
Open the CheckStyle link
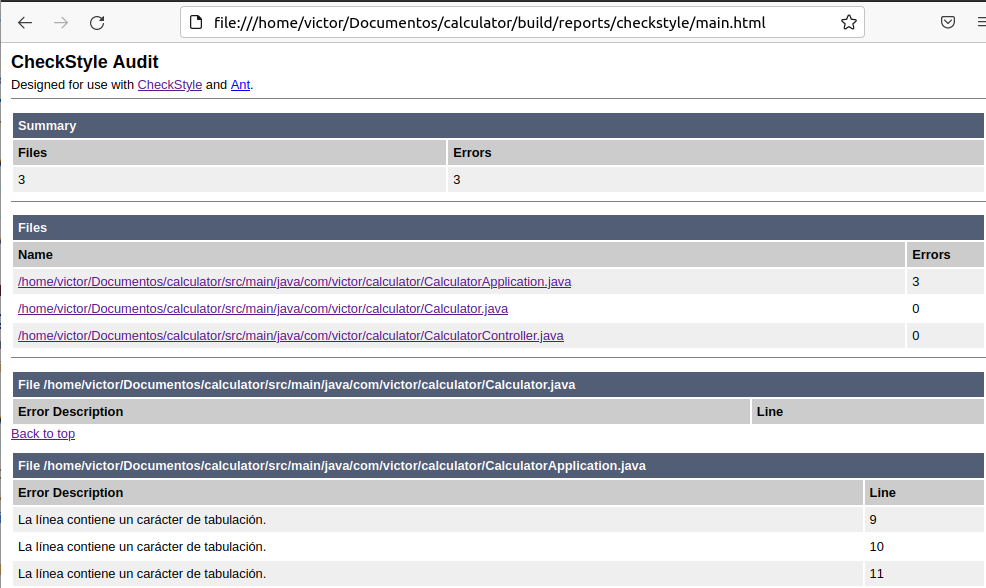coord(169,85)
